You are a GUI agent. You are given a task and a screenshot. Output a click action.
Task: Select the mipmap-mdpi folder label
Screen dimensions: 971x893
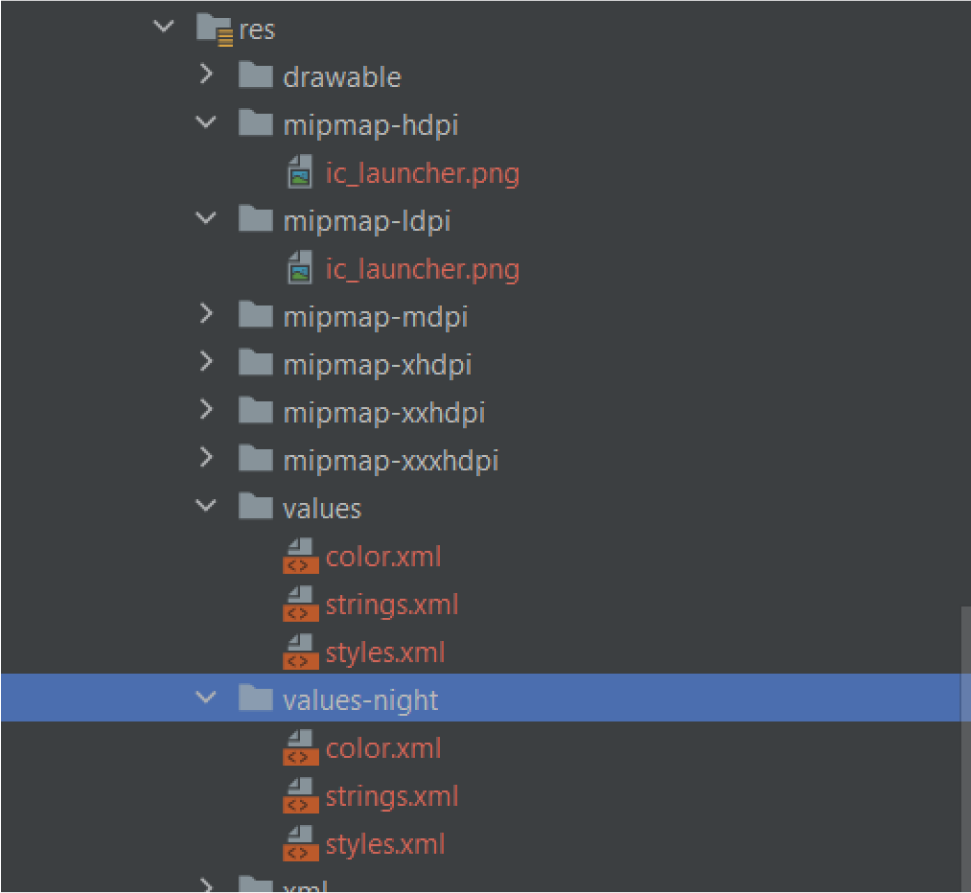(375, 318)
